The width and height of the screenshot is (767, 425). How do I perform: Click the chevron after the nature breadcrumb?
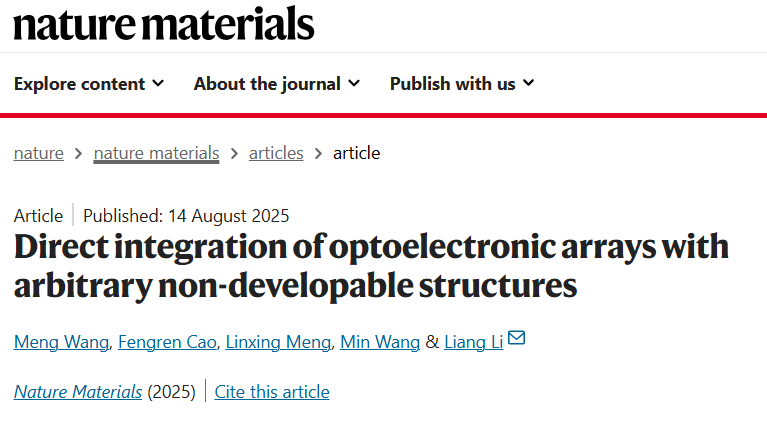[x=78, y=154]
